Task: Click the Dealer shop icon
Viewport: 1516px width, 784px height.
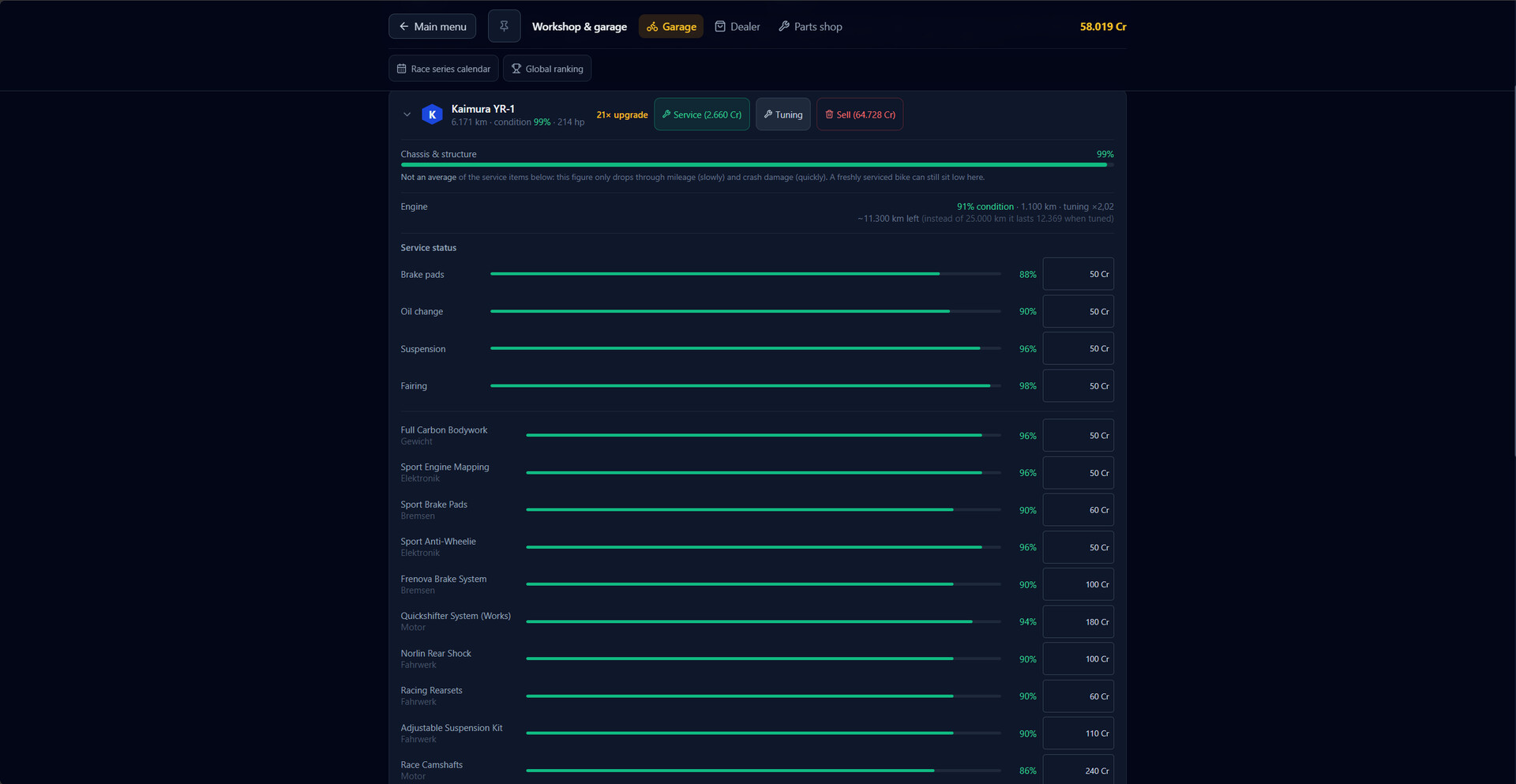Action: tap(720, 26)
